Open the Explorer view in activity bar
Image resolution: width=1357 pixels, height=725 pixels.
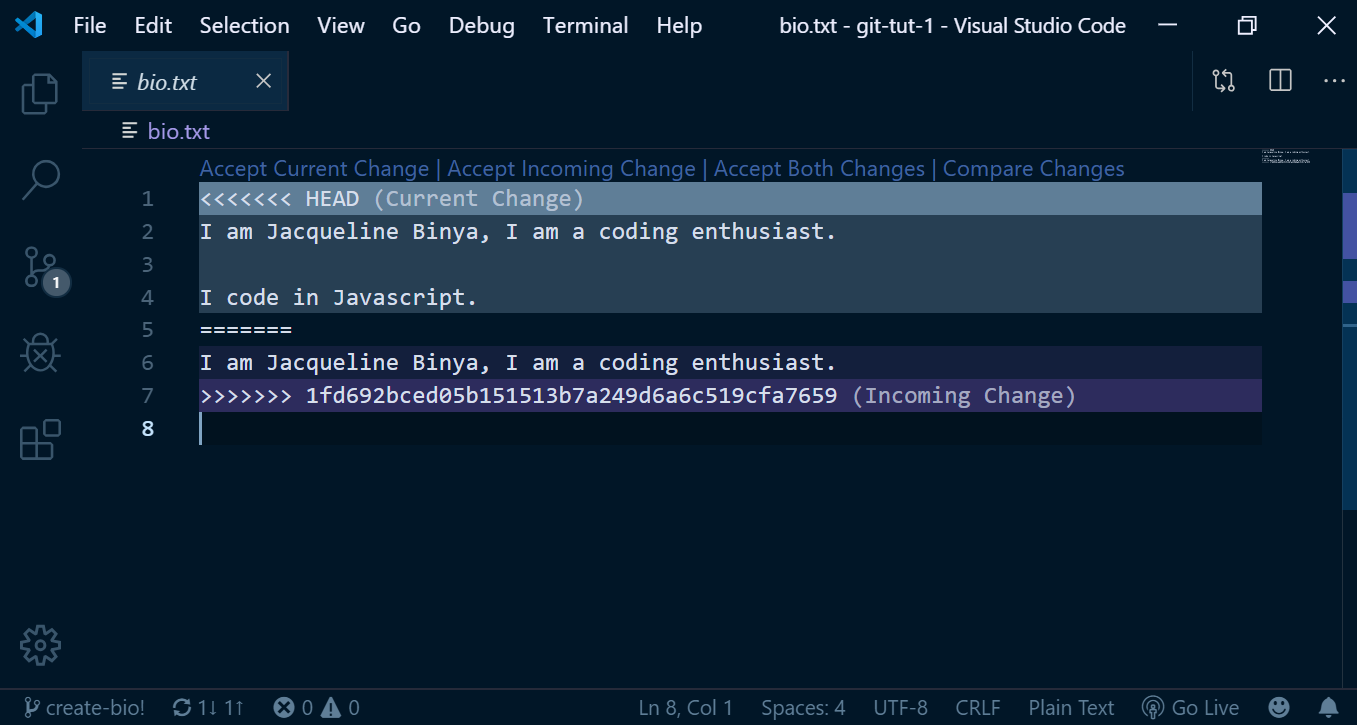40,93
